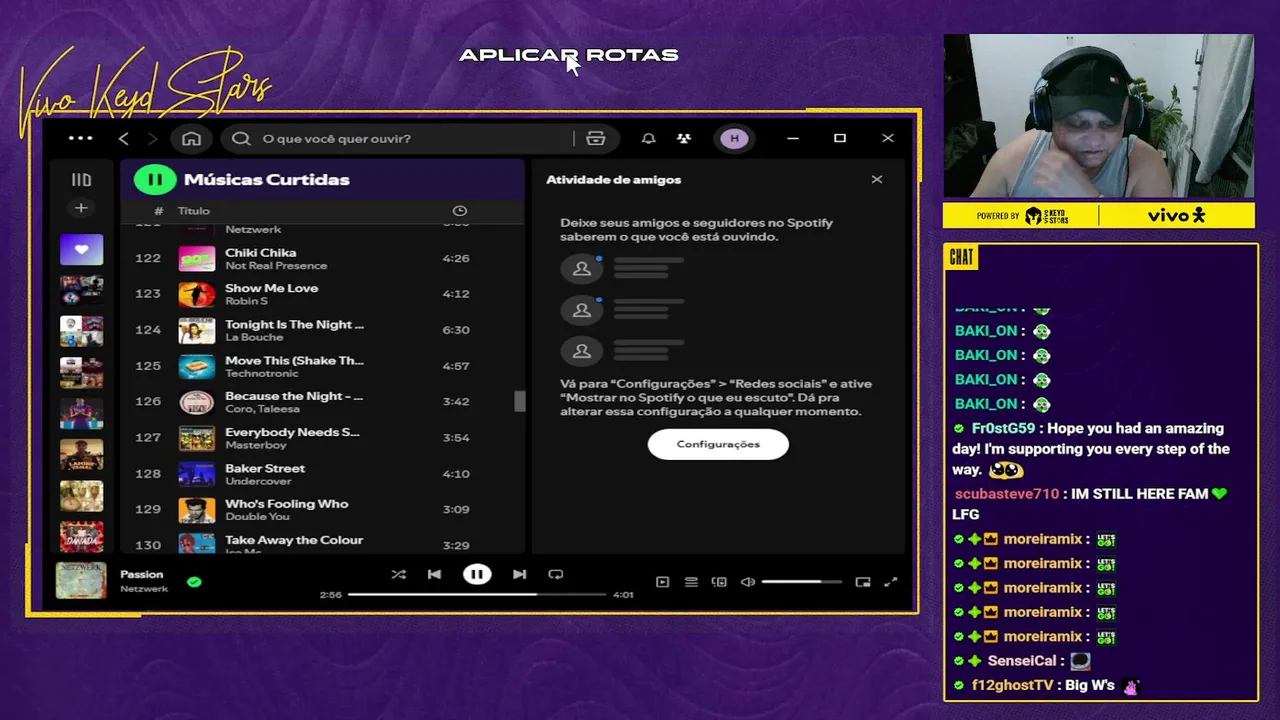Open artist 'Double You' link
The image size is (1280, 720).
coord(257,517)
